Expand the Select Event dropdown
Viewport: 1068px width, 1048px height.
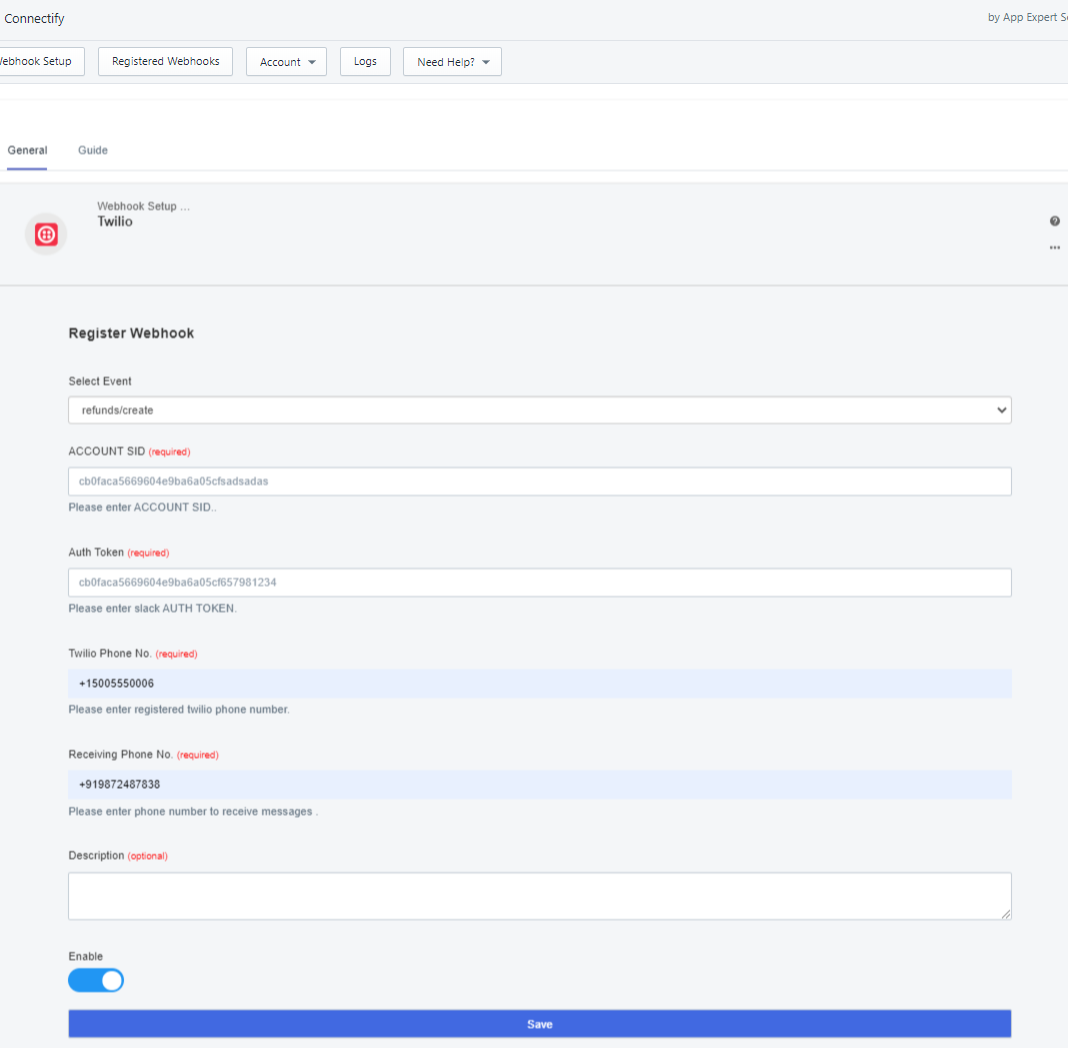(539, 410)
